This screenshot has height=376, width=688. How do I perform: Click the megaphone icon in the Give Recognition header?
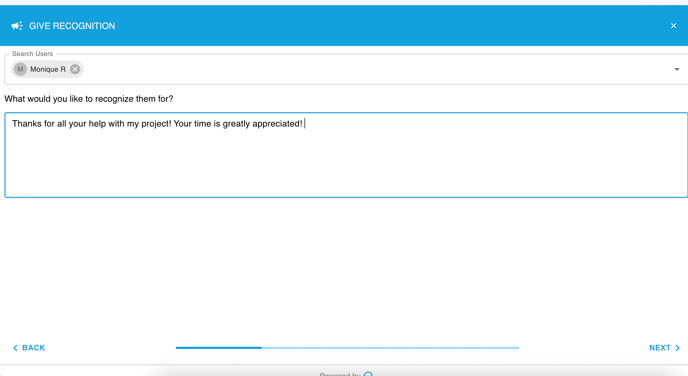[x=17, y=26]
